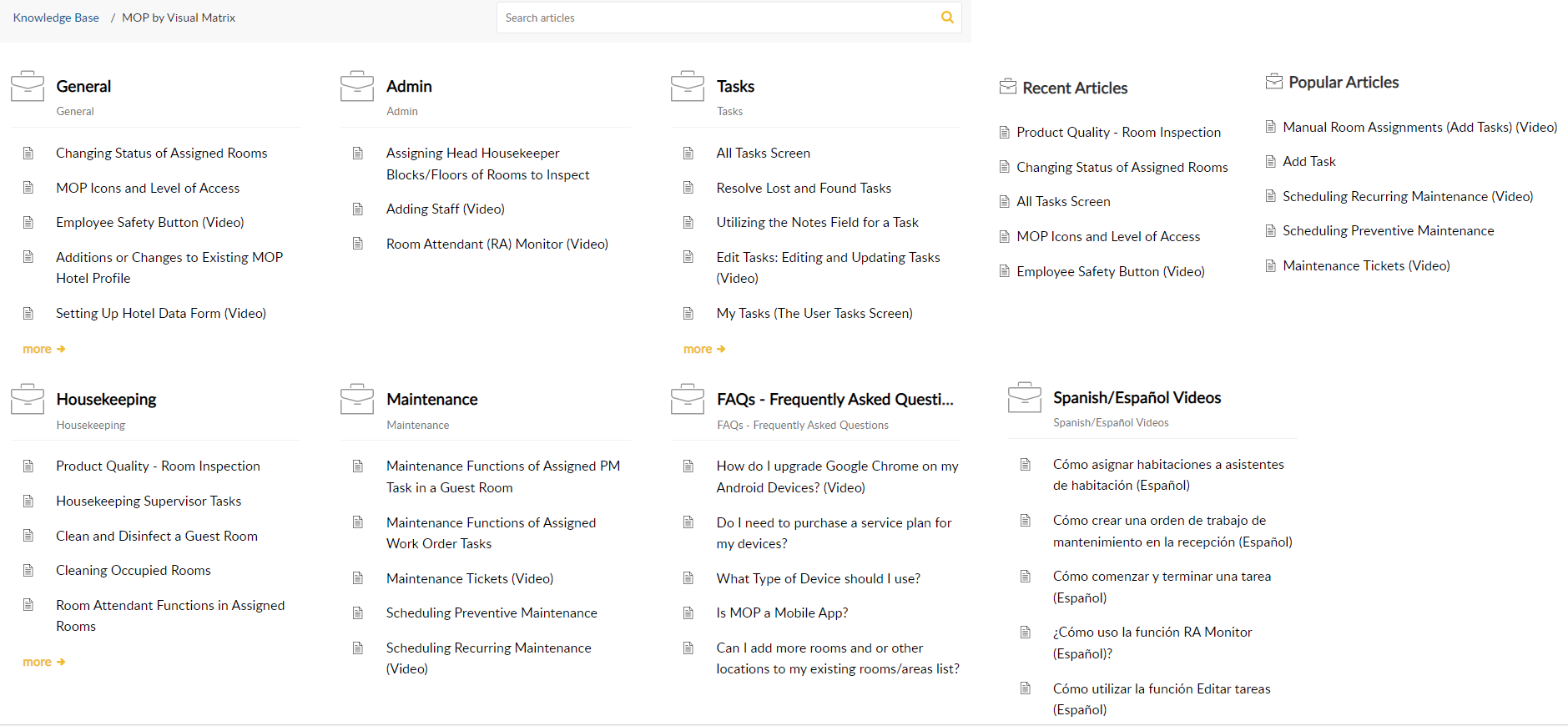Open the FAQs - Frequently Asked Questions heading
Viewport: 1568px width, 726px height.
[x=835, y=399]
